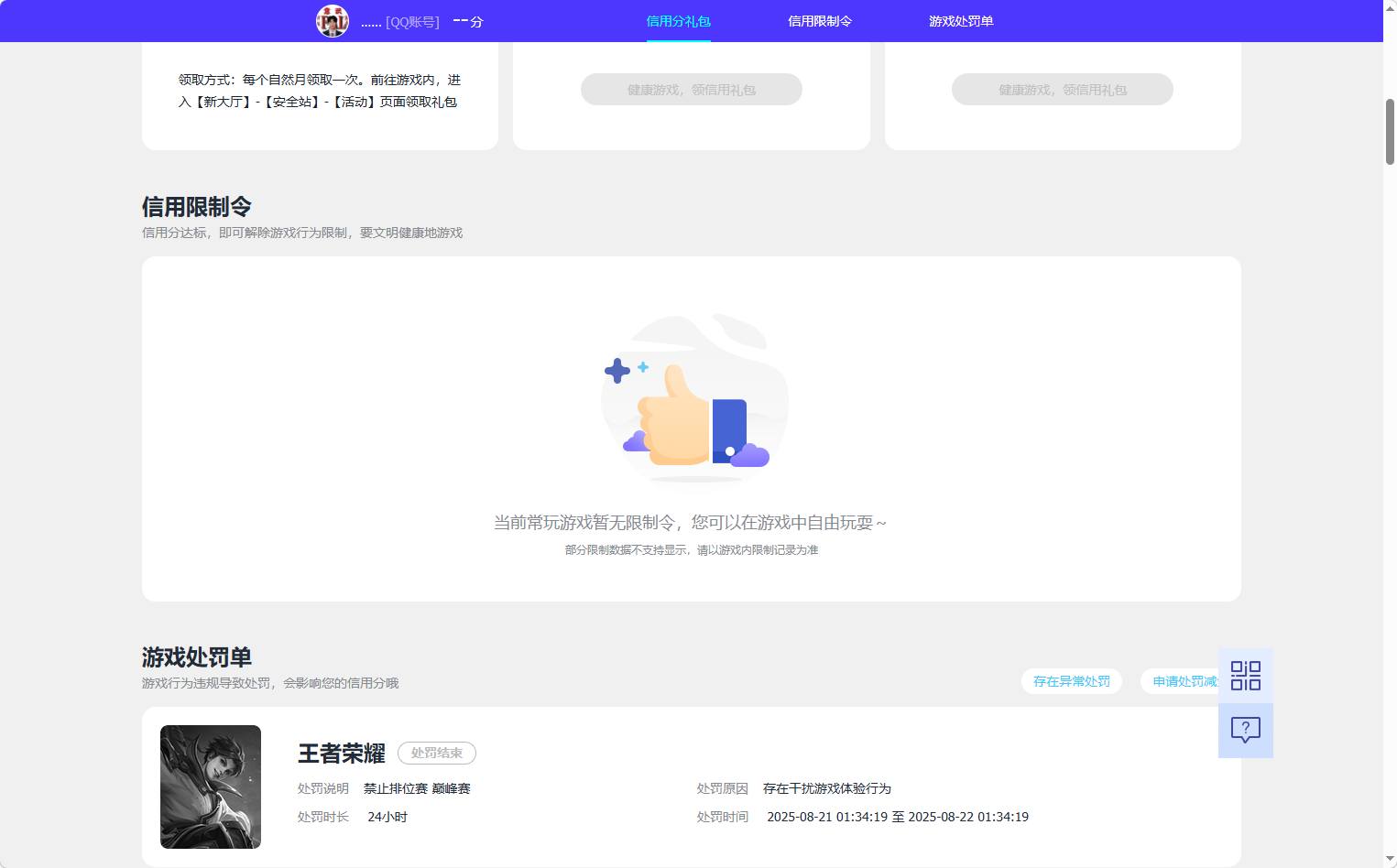Switch to the 游戏处罚单 tab
Image resolution: width=1397 pixels, height=868 pixels.
[x=959, y=20]
